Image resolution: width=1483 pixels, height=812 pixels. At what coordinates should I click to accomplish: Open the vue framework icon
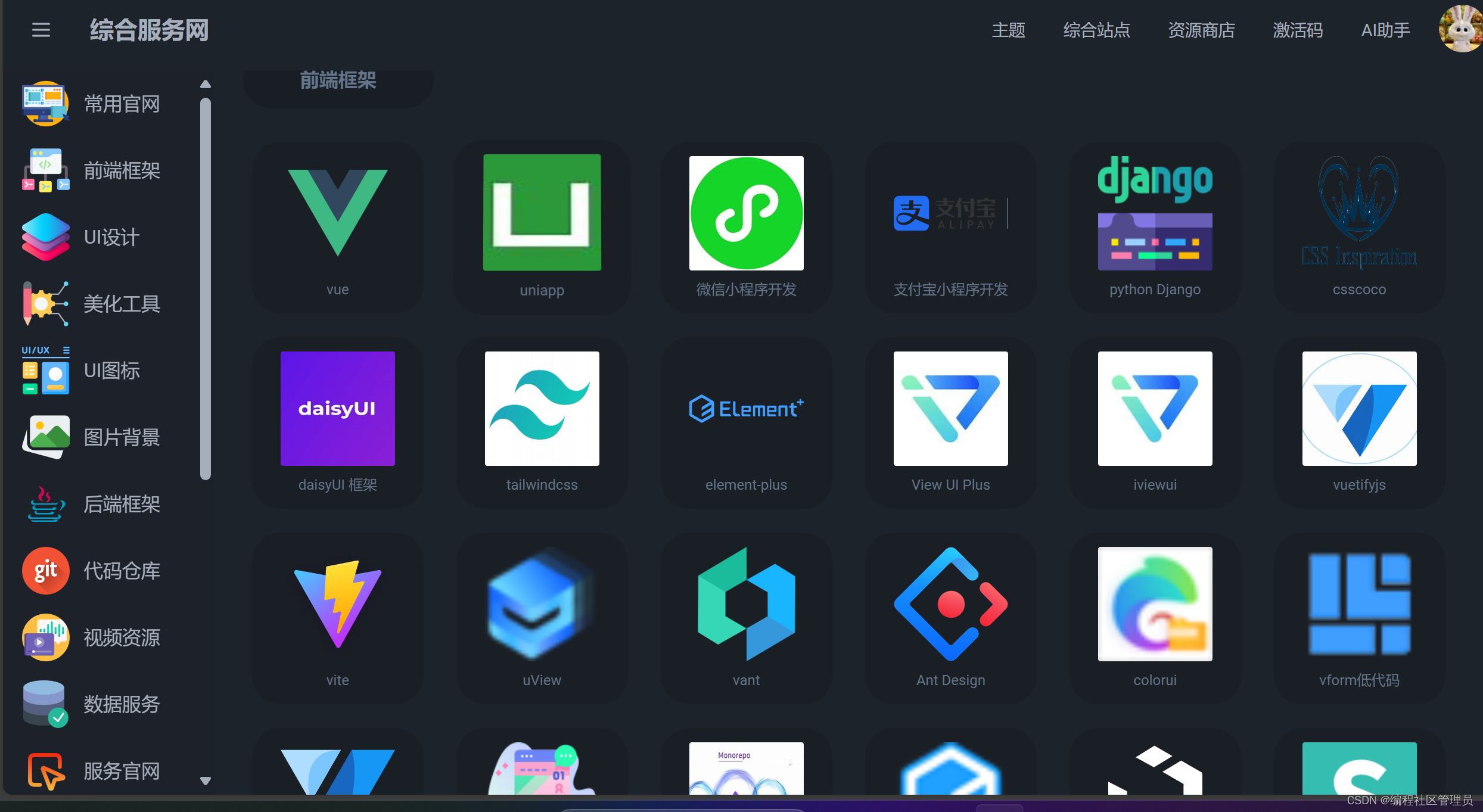(x=337, y=213)
